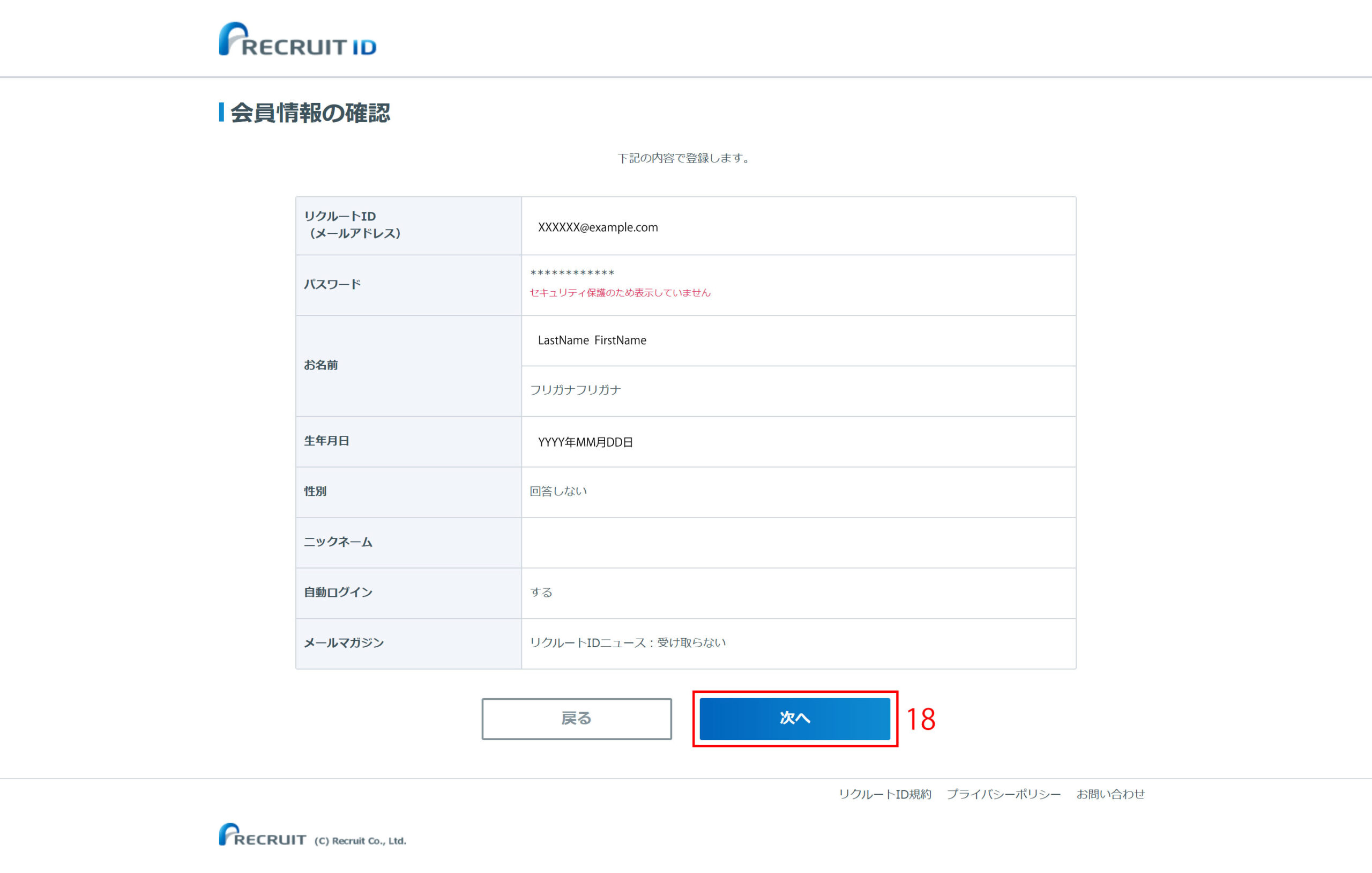Click the empty ニックネーム value cell
Image resolution: width=1372 pixels, height=873 pixels.
click(x=798, y=542)
